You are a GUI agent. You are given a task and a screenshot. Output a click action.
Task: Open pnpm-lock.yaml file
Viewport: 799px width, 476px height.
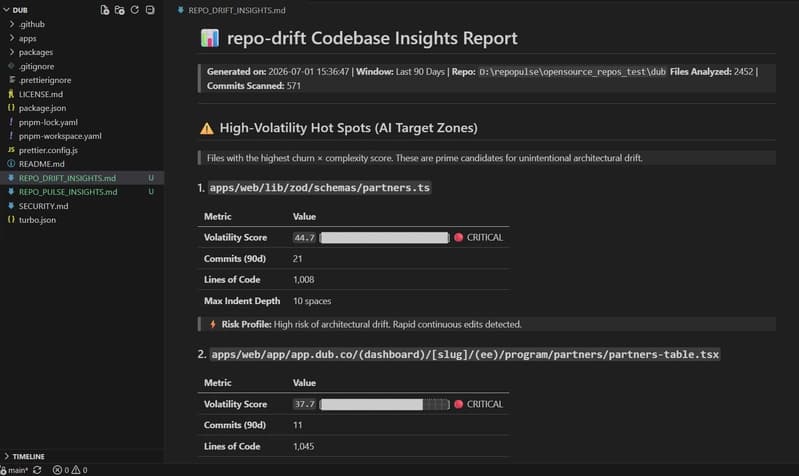coord(48,122)
